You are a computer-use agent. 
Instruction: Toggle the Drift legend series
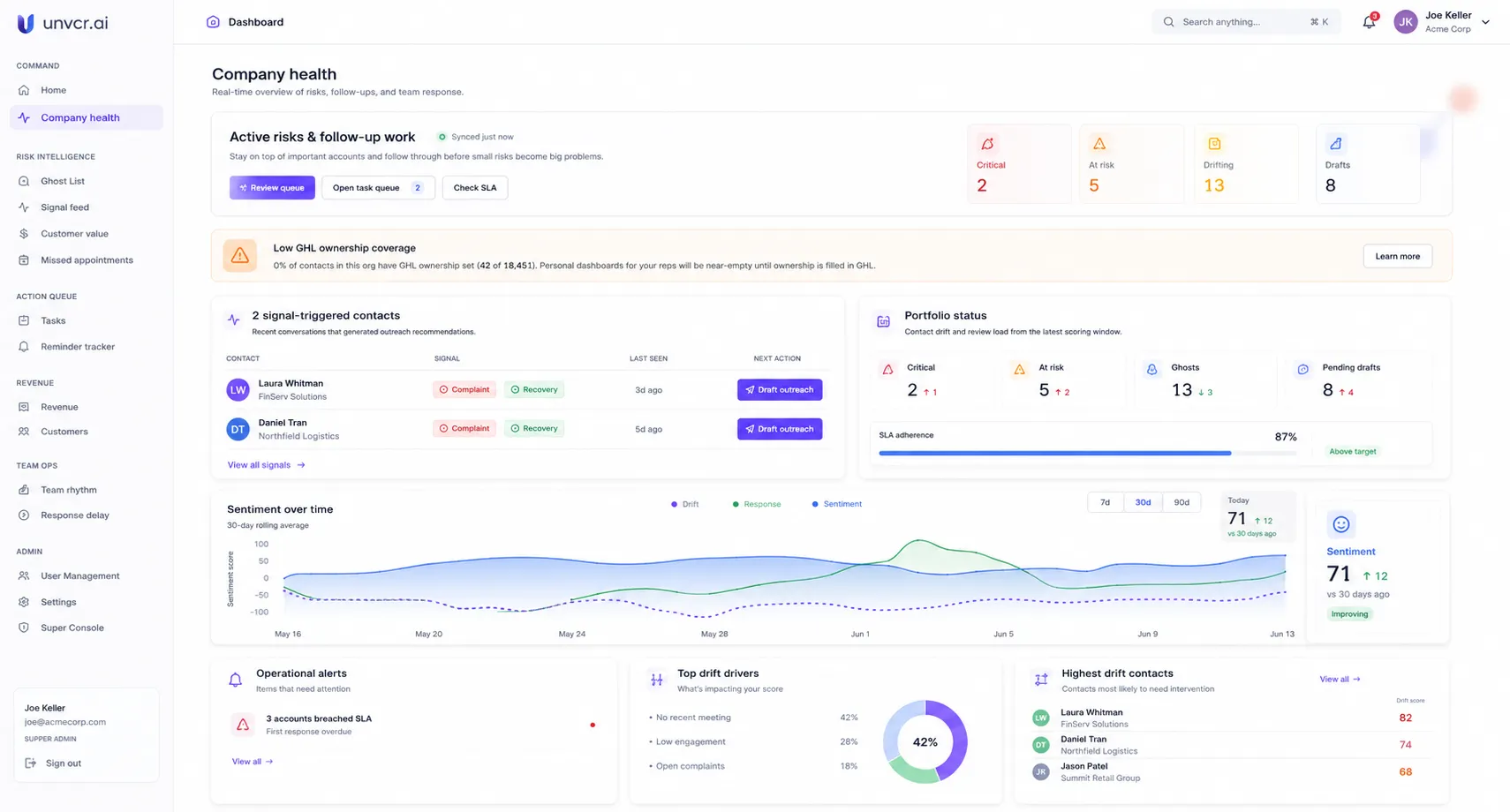684,504
